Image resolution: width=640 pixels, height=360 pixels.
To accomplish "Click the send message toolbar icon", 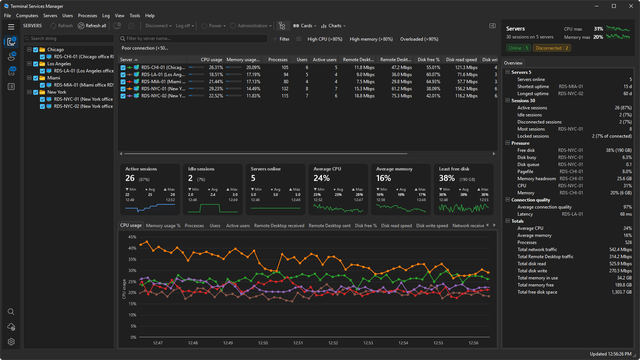I will pos(131,26).
